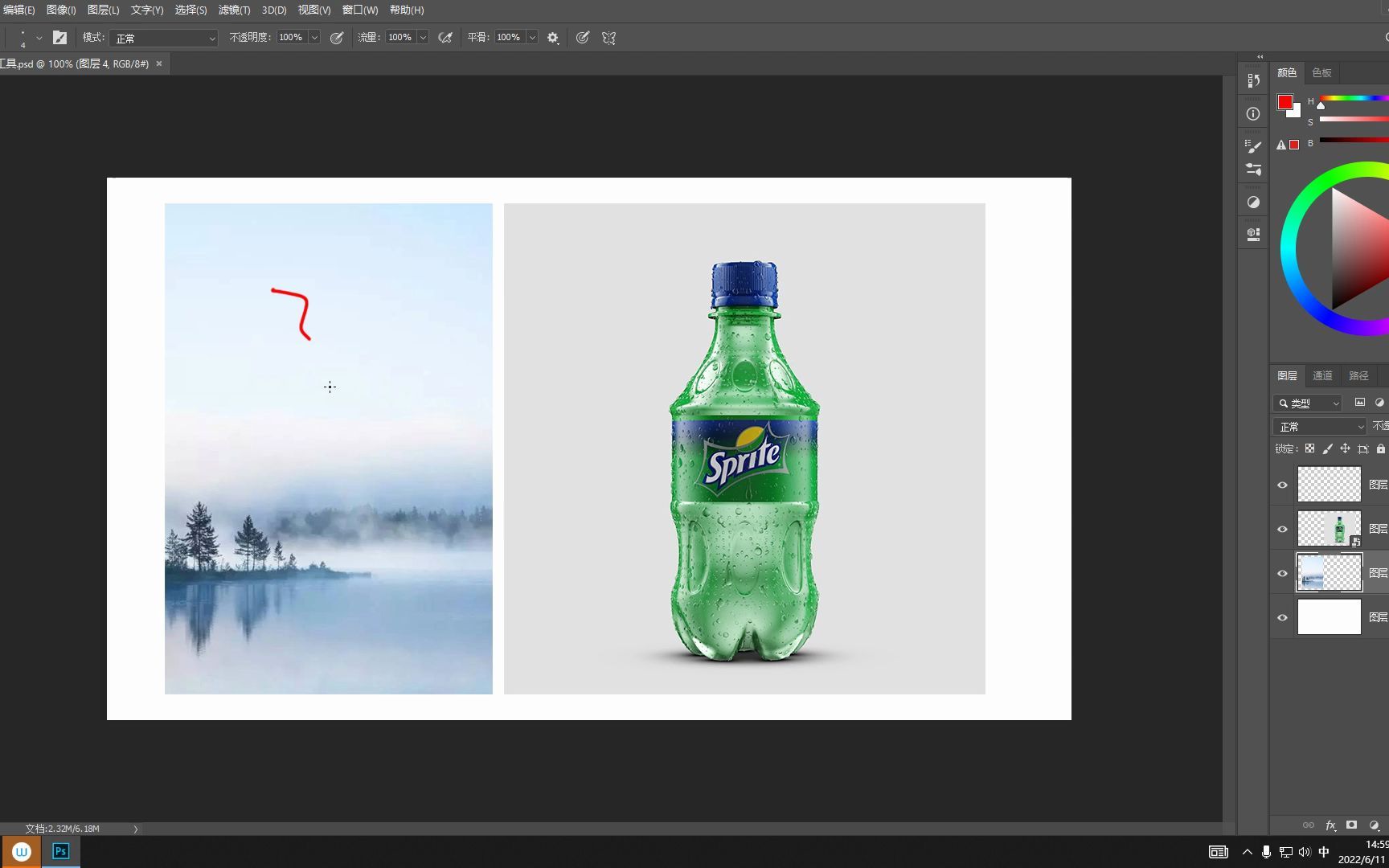1389x868 pixels.
Task: Open the 窗口 menu
Action: pos(360,10)
